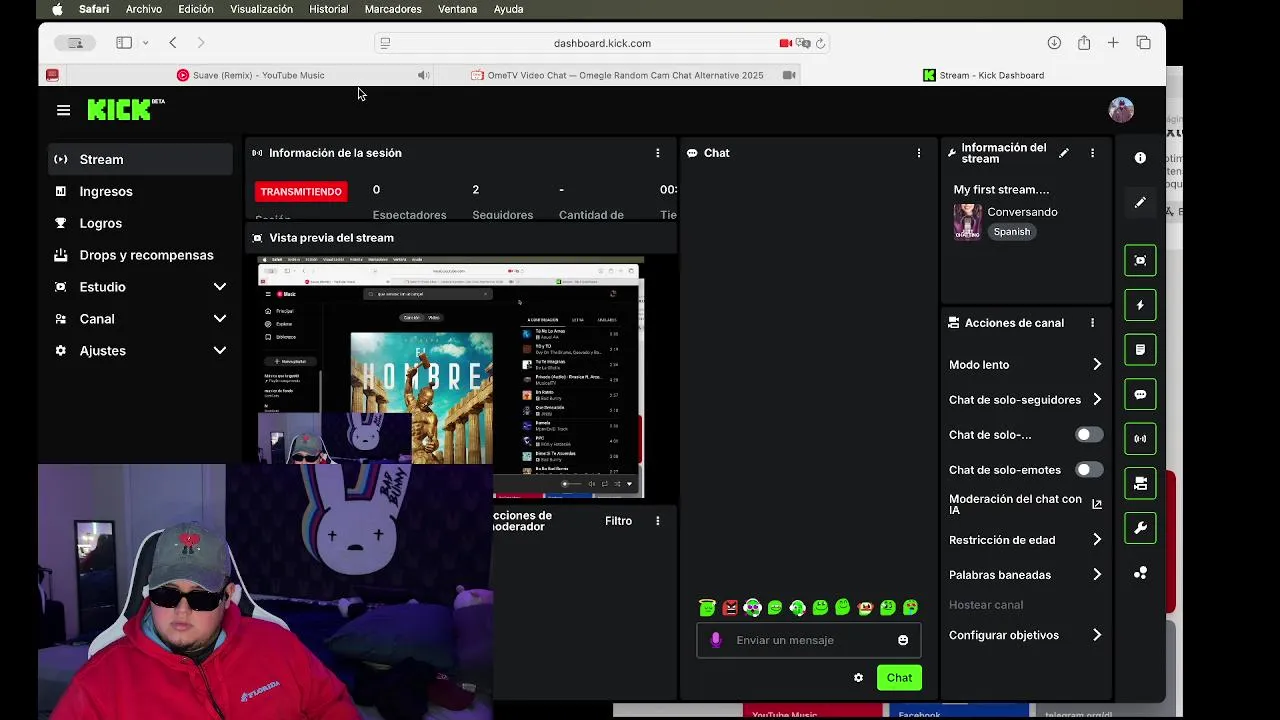The width and height of the screenshot is (1280, 720).
Task: Toggle stream preview widget icon in right rail
Action: [1140, 260]
